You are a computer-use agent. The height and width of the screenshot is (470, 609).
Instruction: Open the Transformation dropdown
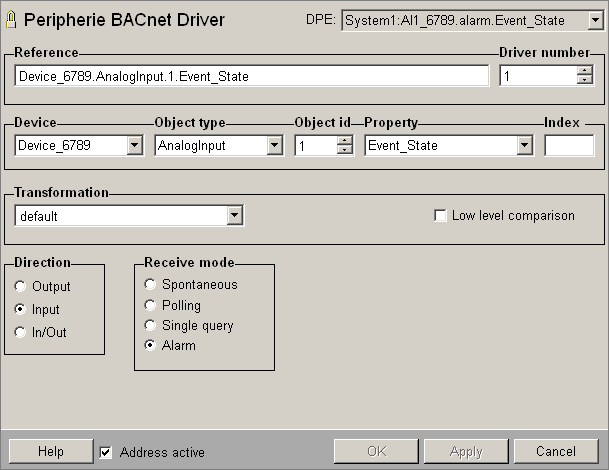click(x=235, y=215)
